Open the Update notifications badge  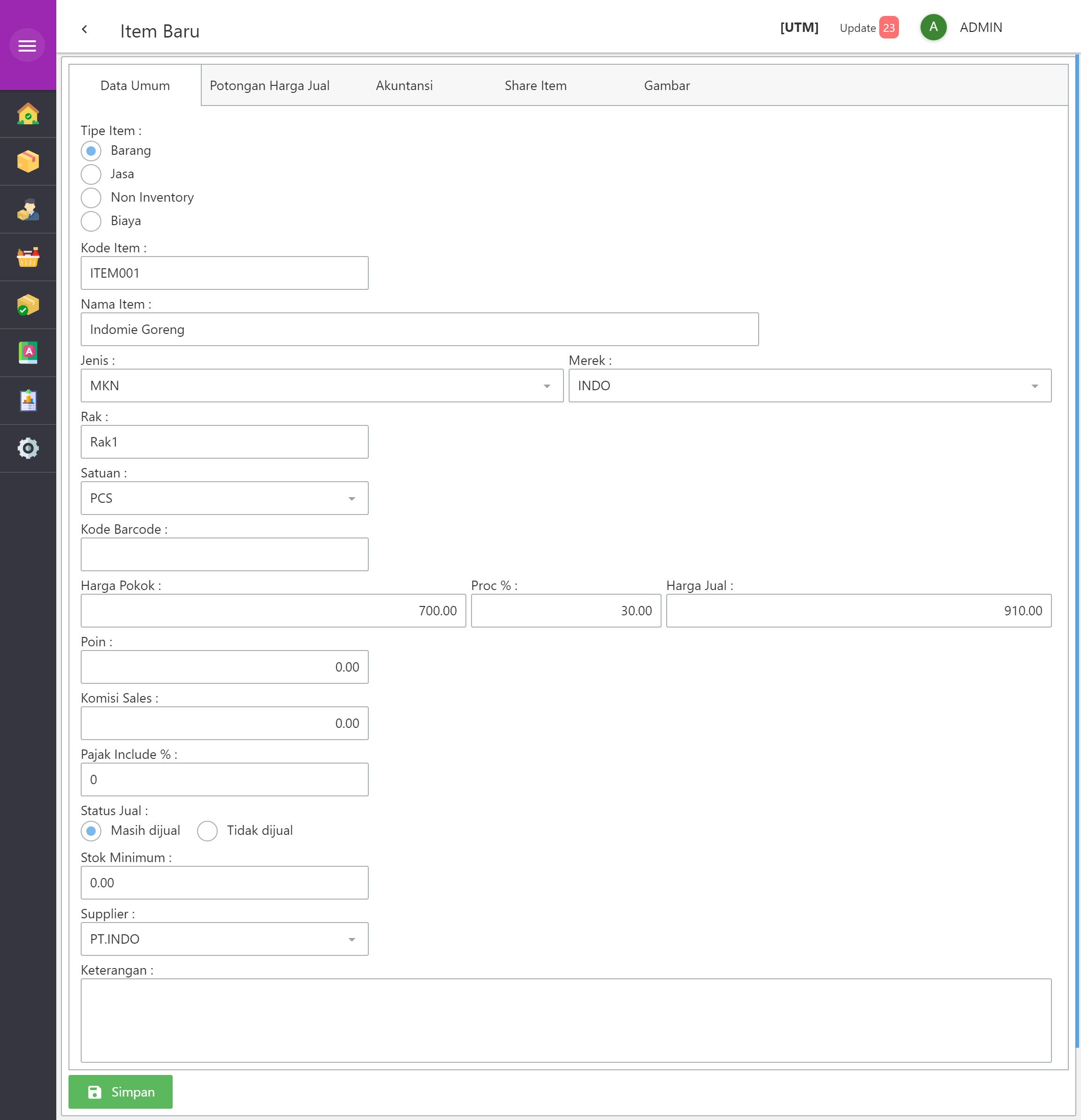[888, 27]
